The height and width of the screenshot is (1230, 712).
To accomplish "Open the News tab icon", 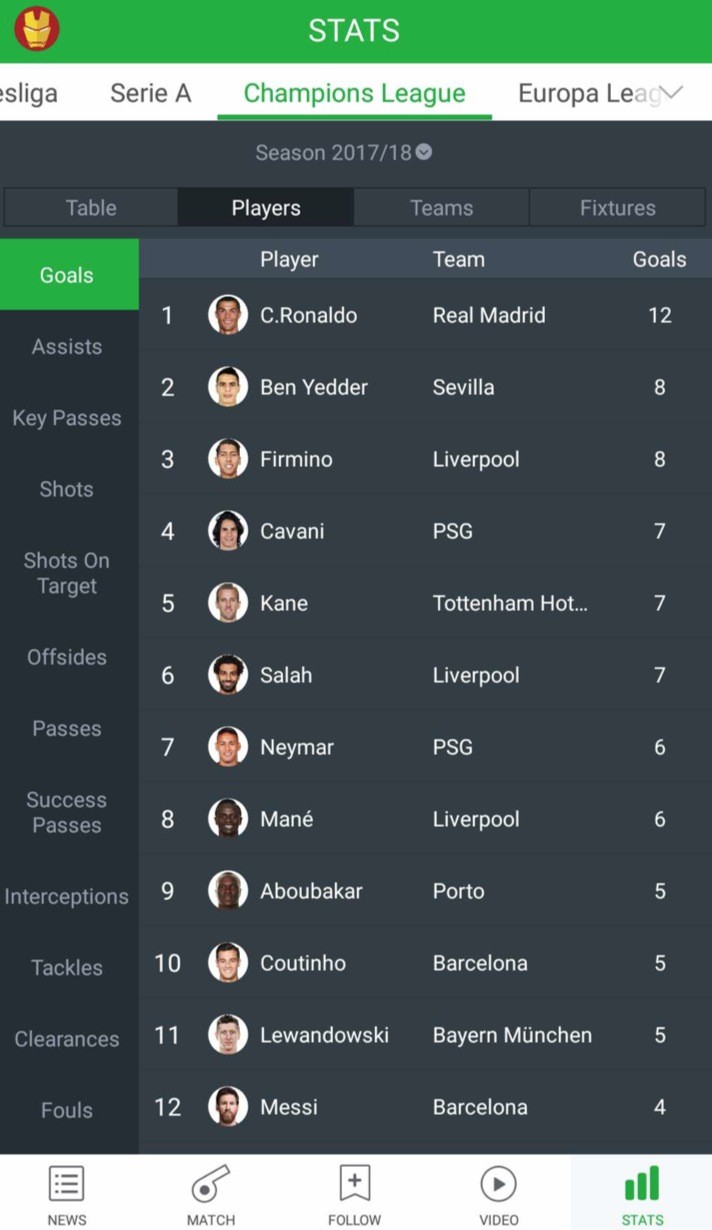I will coord(67,1185).
